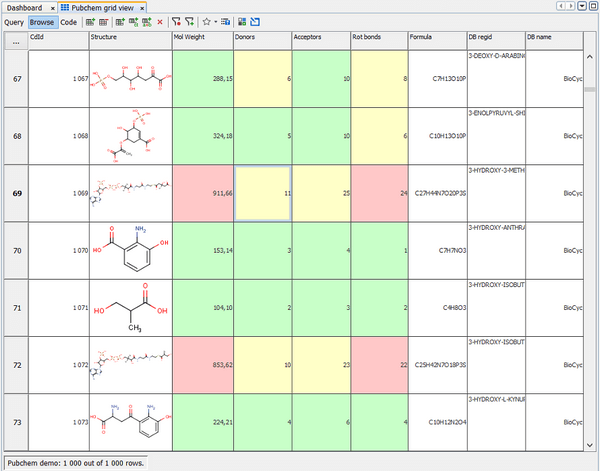Click the second funnel filter icon

click(189, 21)
